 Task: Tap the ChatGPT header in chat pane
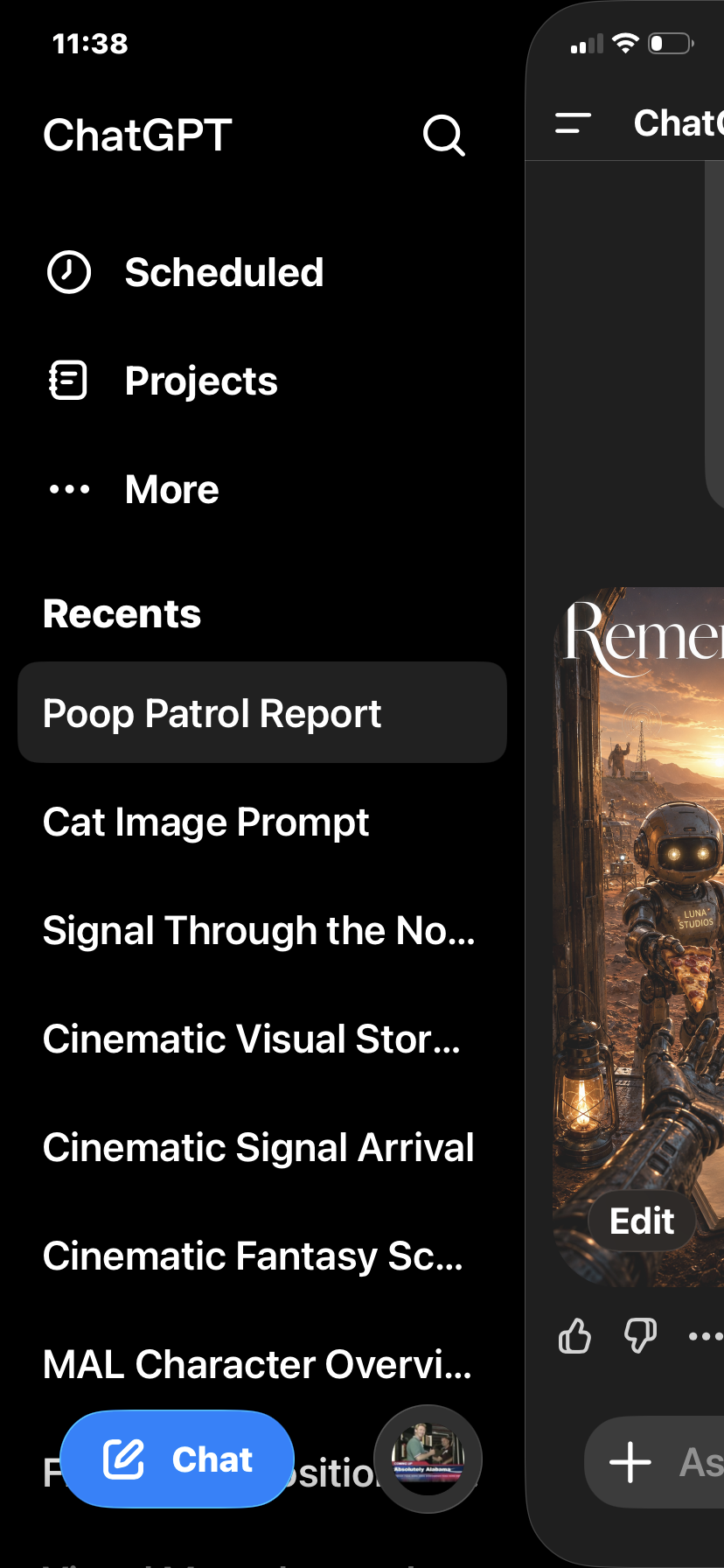(679, 123)
